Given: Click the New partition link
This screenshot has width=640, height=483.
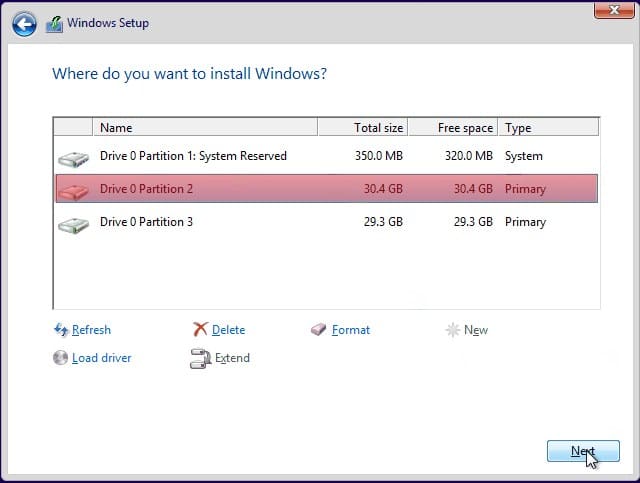Looking at the screenshot, I should pyautogui.click(x=476, y=329).
